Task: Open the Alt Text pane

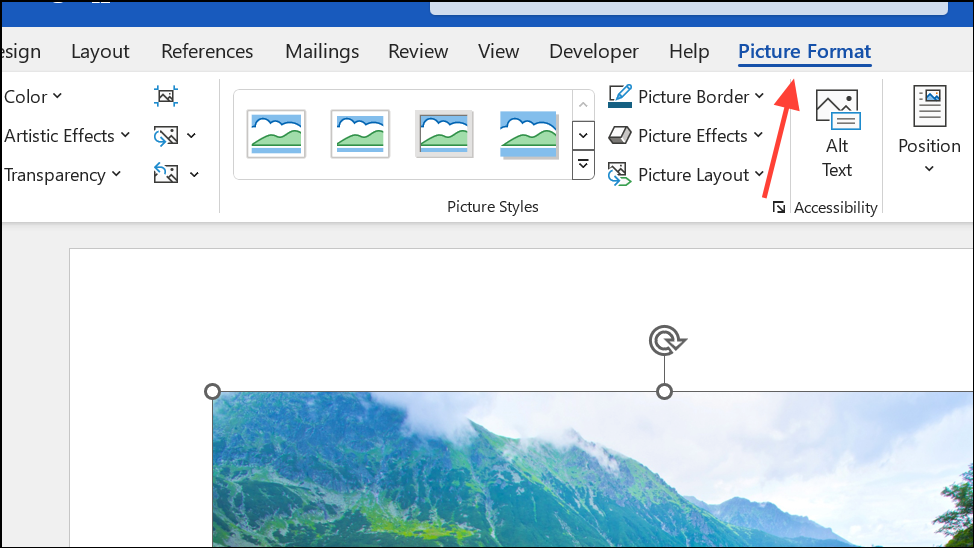Action: [x=837, y=134]
